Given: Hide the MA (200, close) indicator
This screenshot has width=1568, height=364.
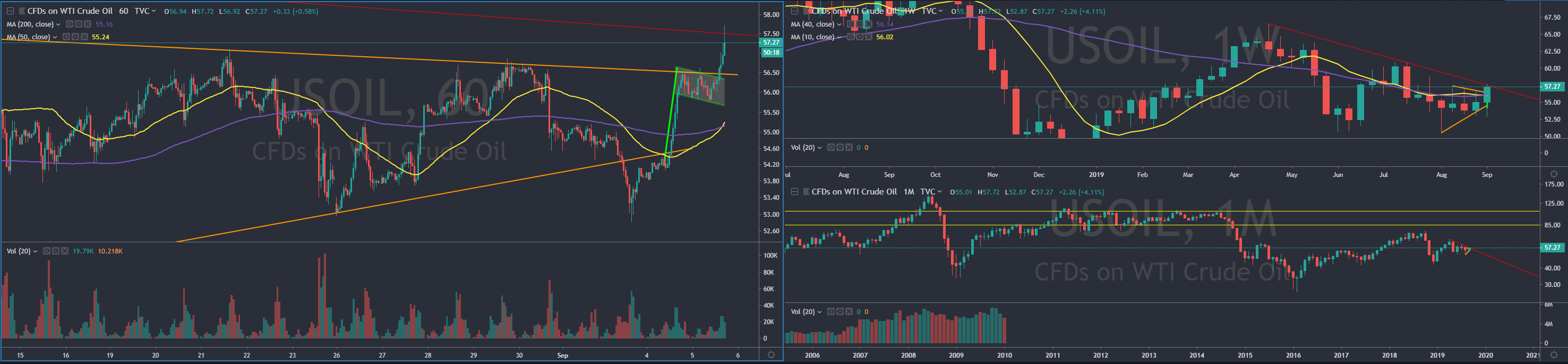Looking at the screenshot, I should point(70,24).
